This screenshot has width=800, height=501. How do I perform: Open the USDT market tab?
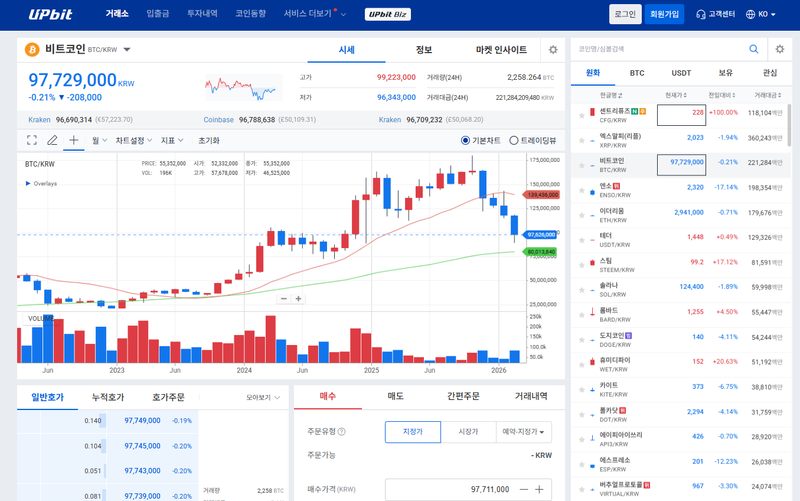[681, 73]
